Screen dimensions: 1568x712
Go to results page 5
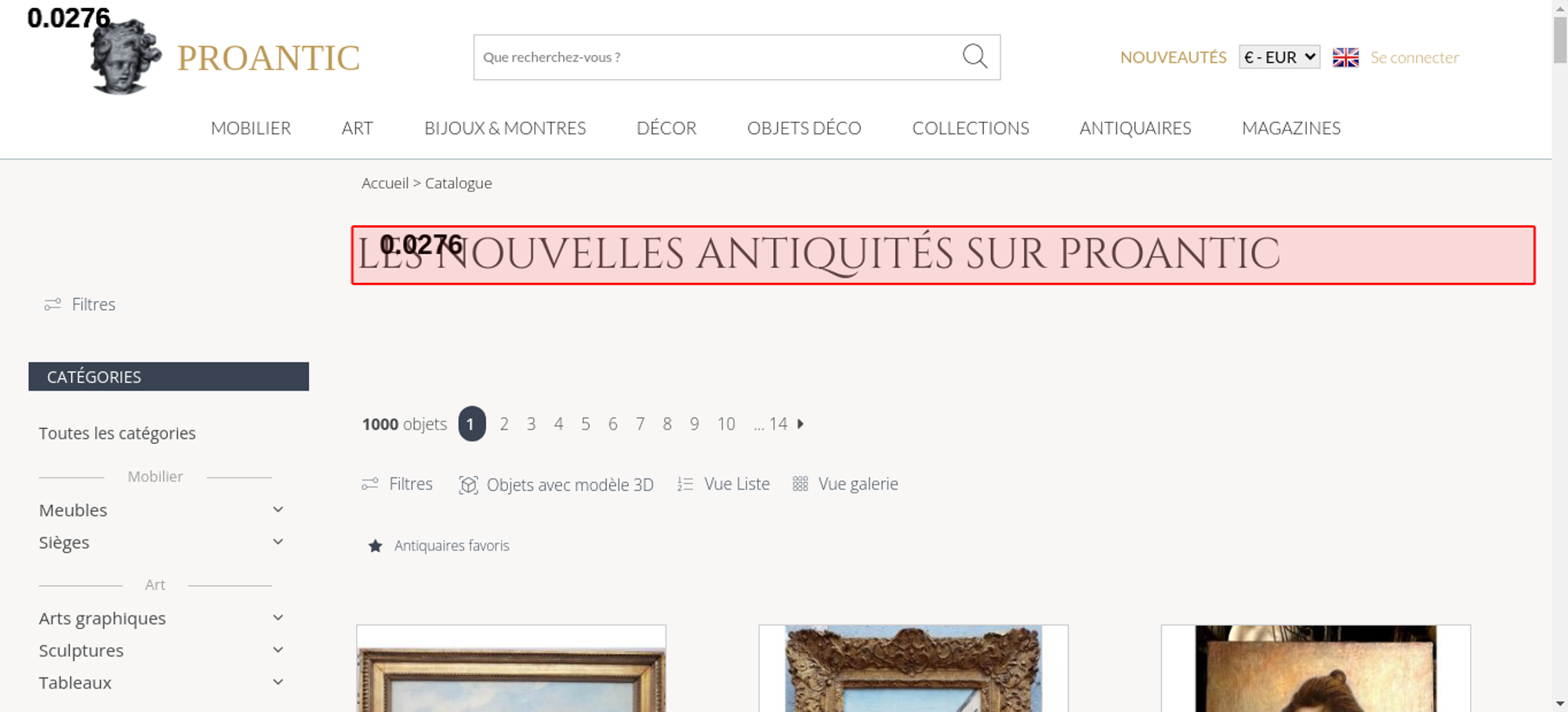click(x=586, y=423)
